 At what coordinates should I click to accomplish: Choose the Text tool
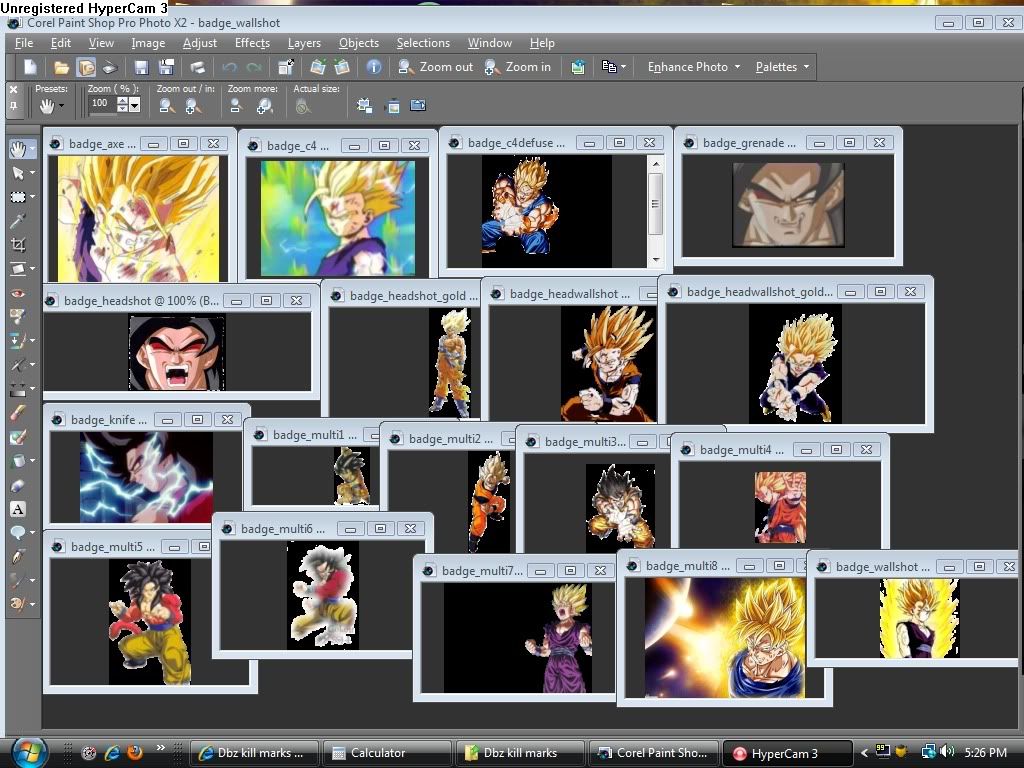[x=18, y=509]
